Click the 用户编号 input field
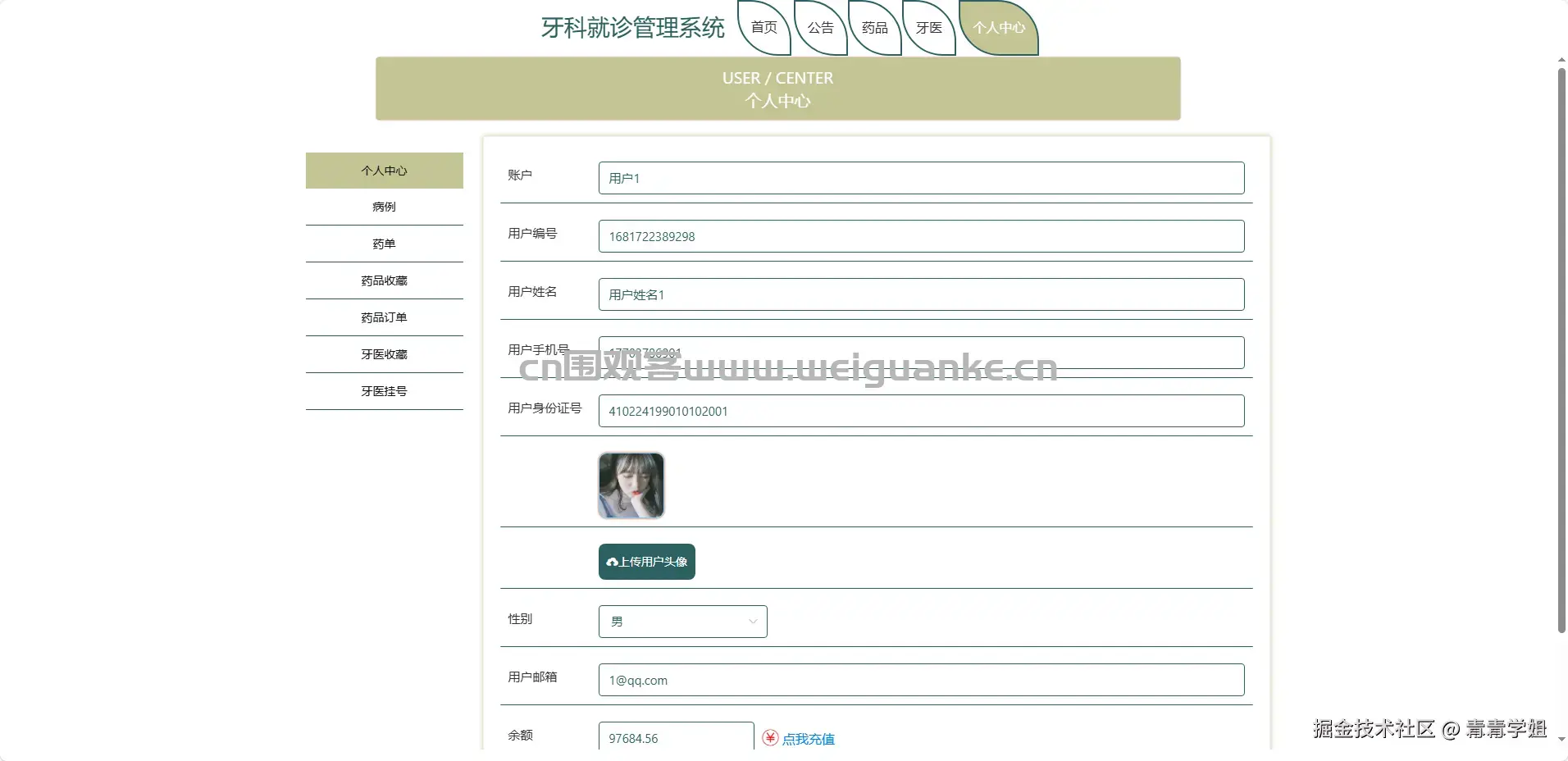Viewport: 1568px width, 761px height. click(921, 236)
